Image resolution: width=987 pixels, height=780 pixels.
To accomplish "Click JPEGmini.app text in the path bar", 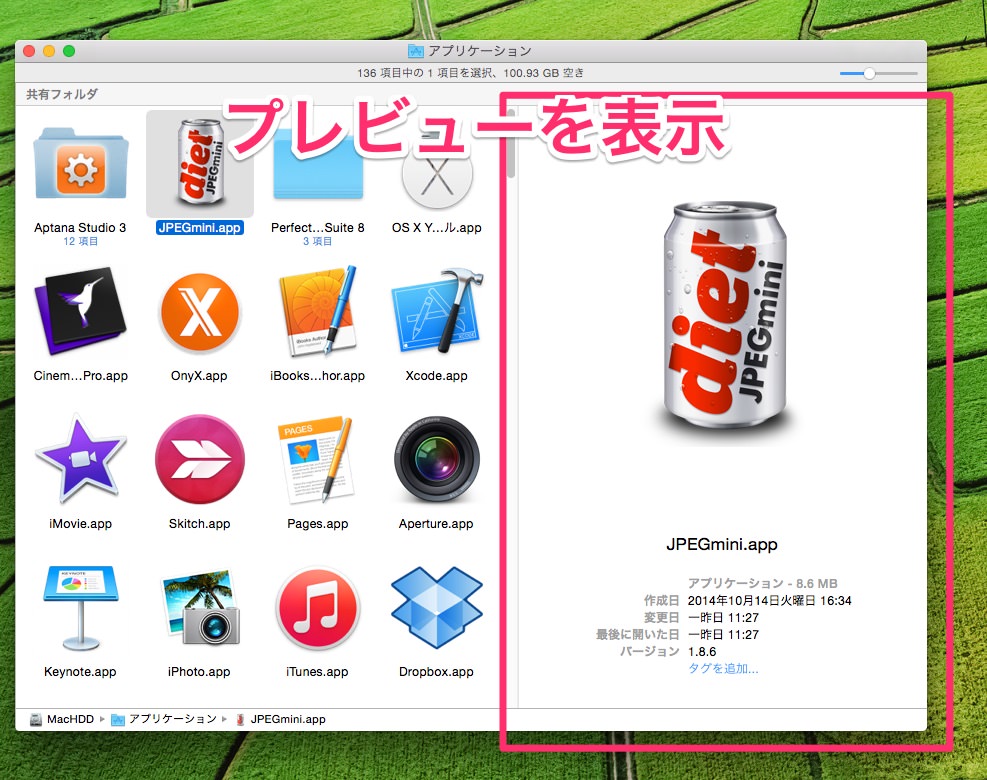I will click(288, 719).
